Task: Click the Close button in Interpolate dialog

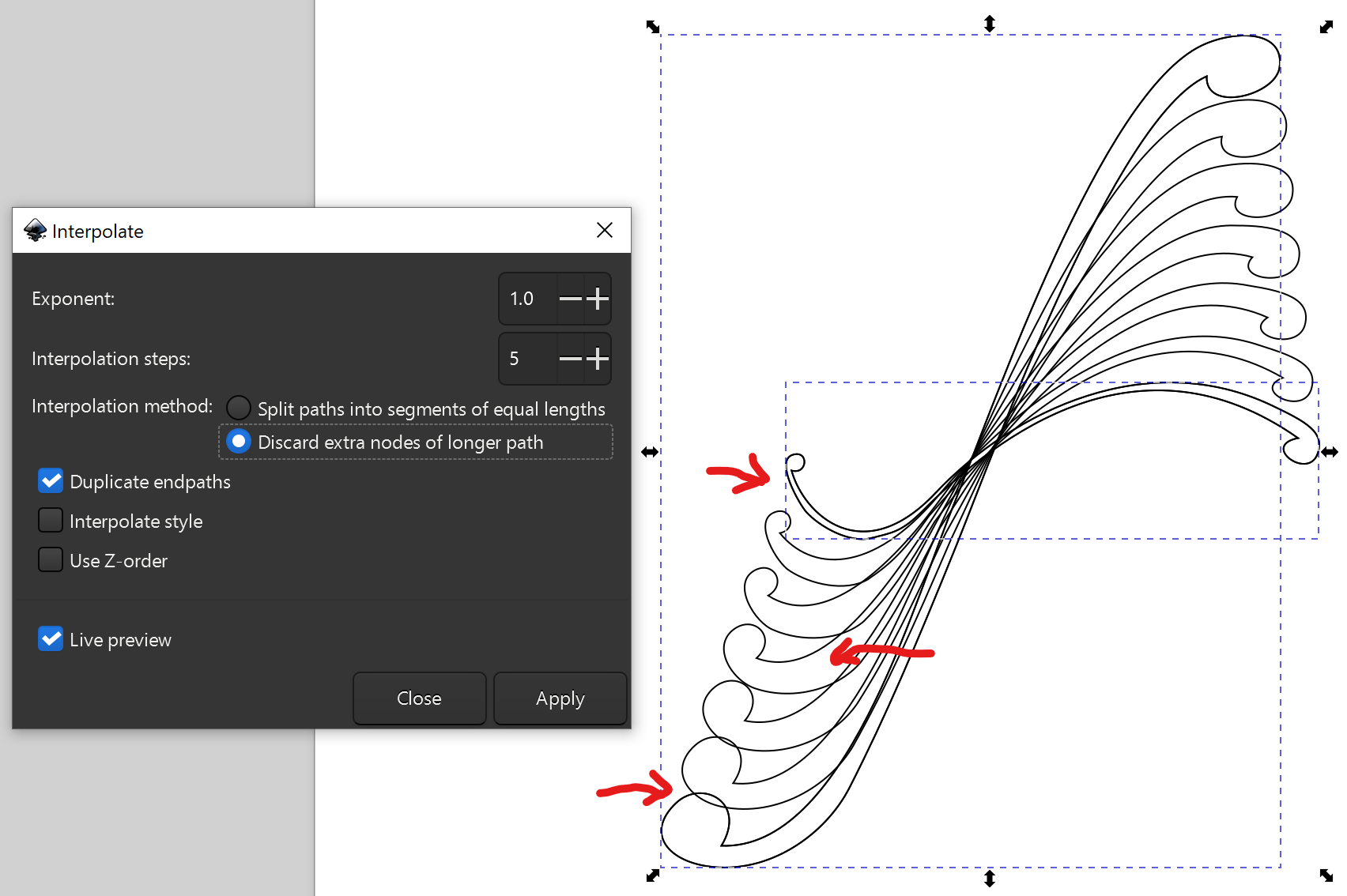Action: pos(419,698)
